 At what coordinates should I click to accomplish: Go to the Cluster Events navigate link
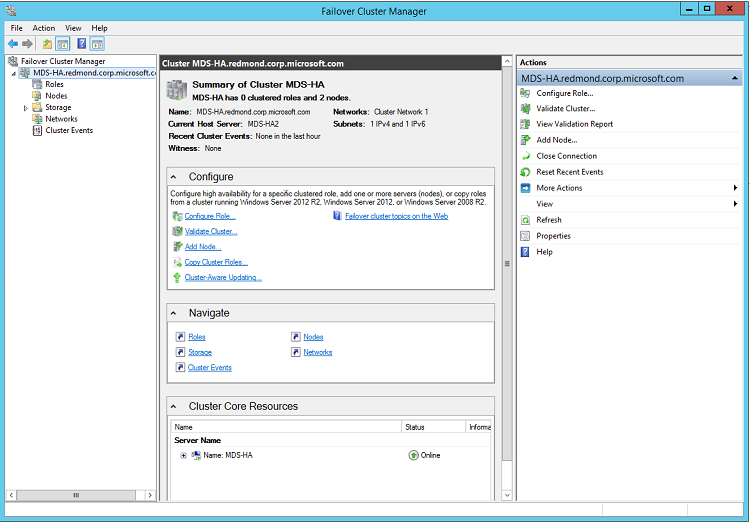click(210, 368)
